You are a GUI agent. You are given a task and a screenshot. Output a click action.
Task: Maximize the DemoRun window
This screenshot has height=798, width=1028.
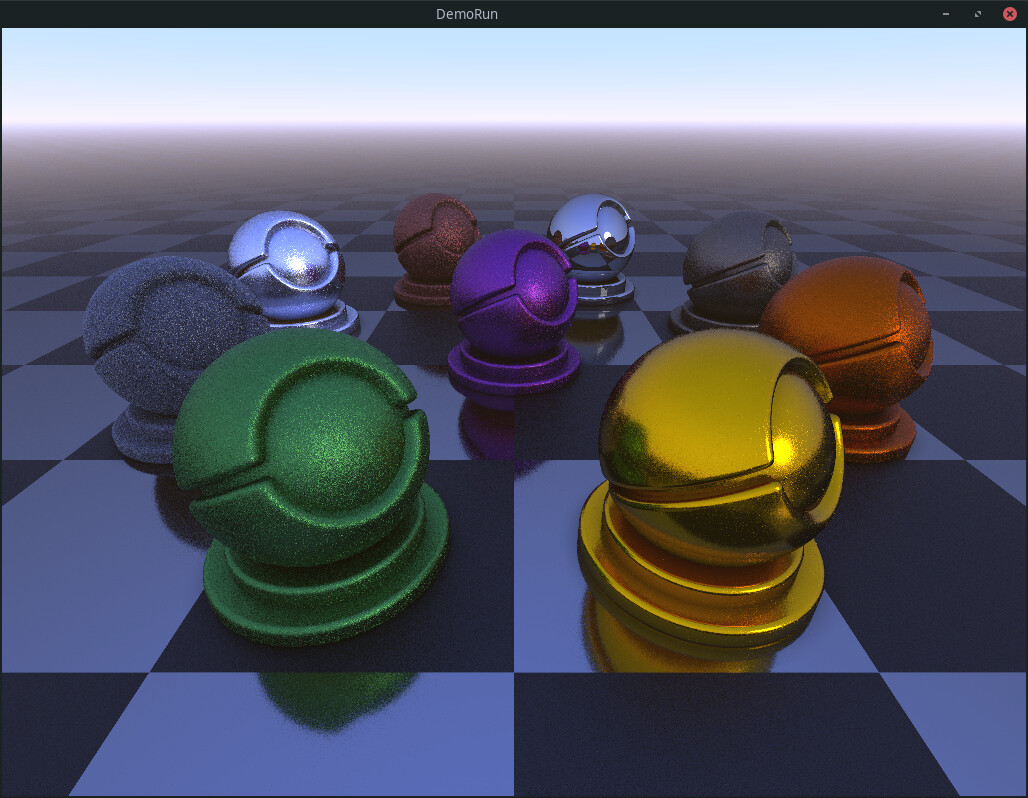pyautogui.click(x=978, y=14)
